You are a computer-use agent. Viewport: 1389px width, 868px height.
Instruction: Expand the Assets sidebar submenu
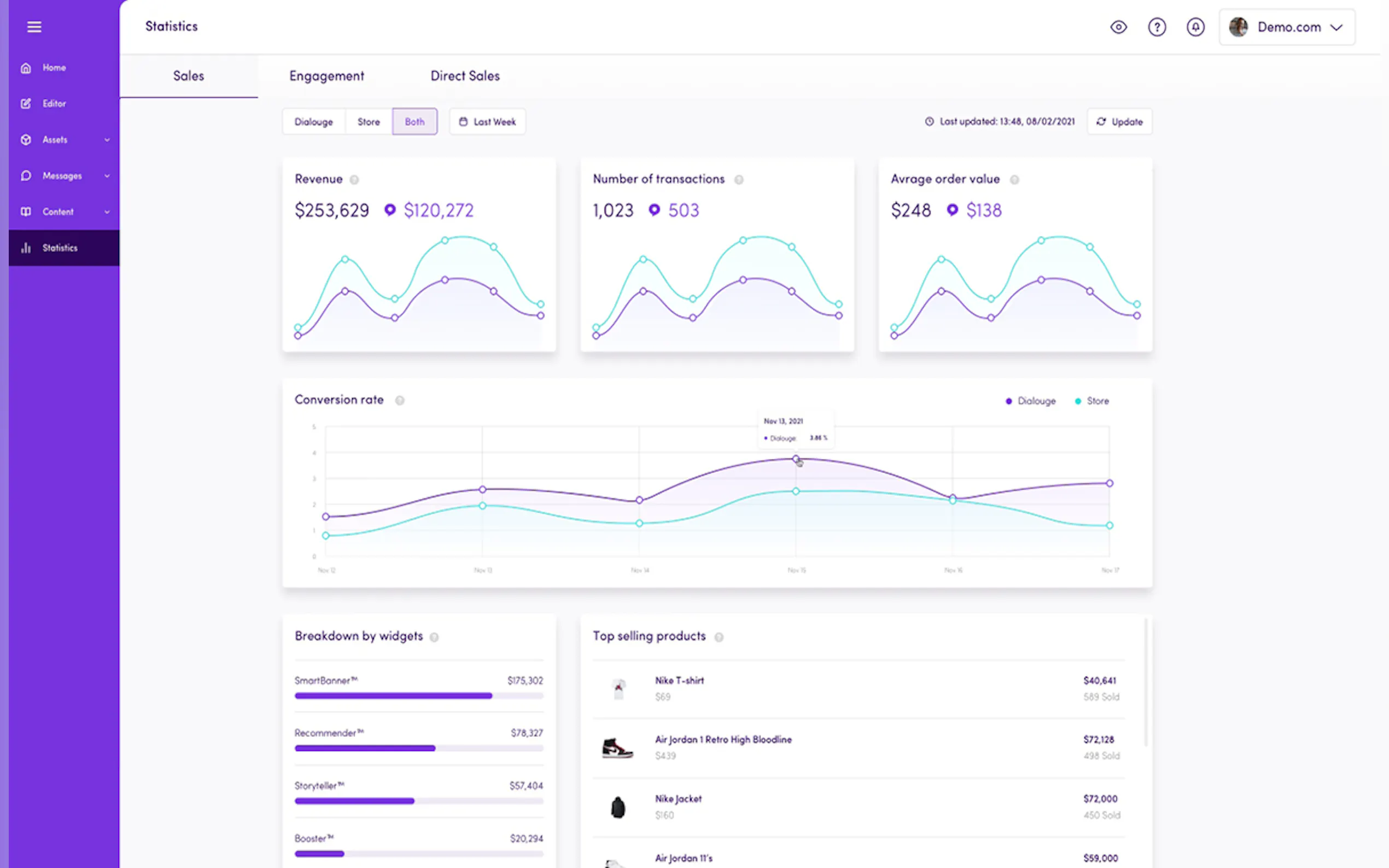(107, 140)
